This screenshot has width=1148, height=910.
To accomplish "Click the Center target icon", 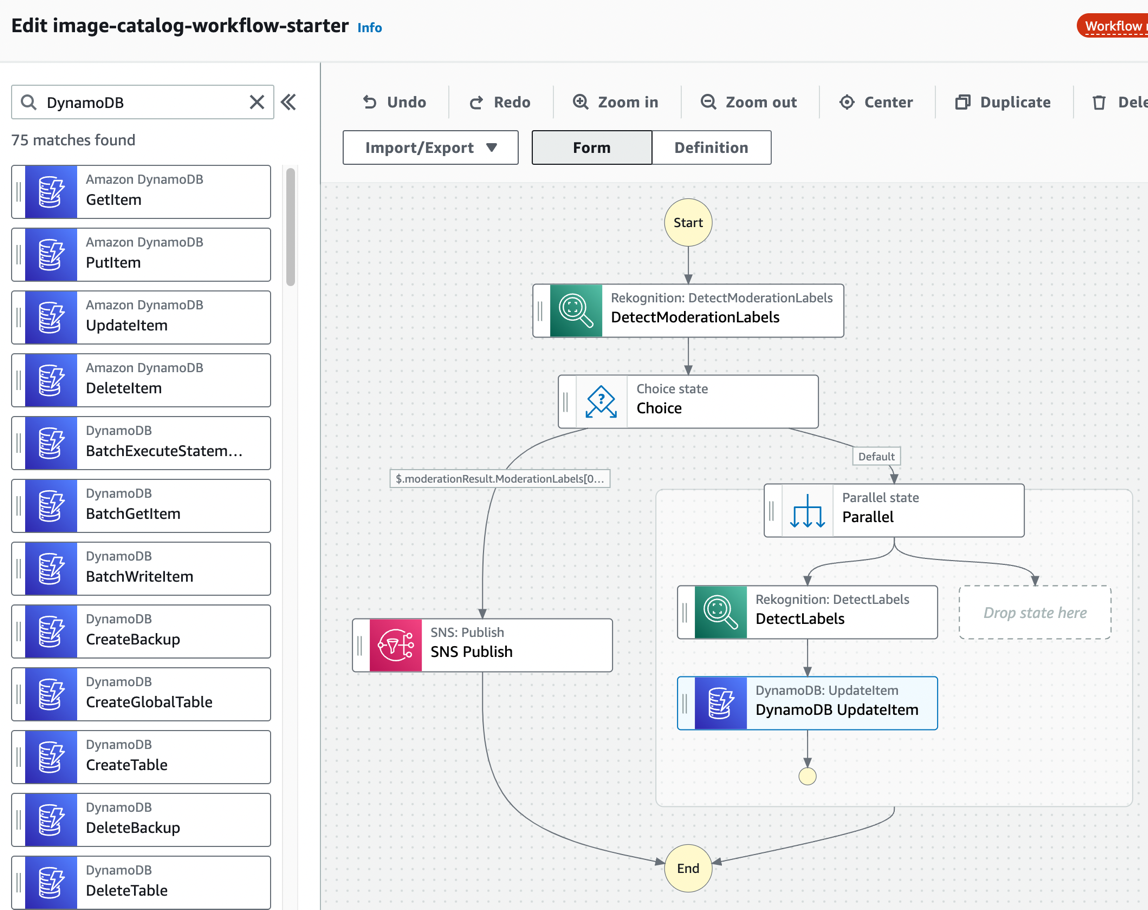I will (847, 102).
